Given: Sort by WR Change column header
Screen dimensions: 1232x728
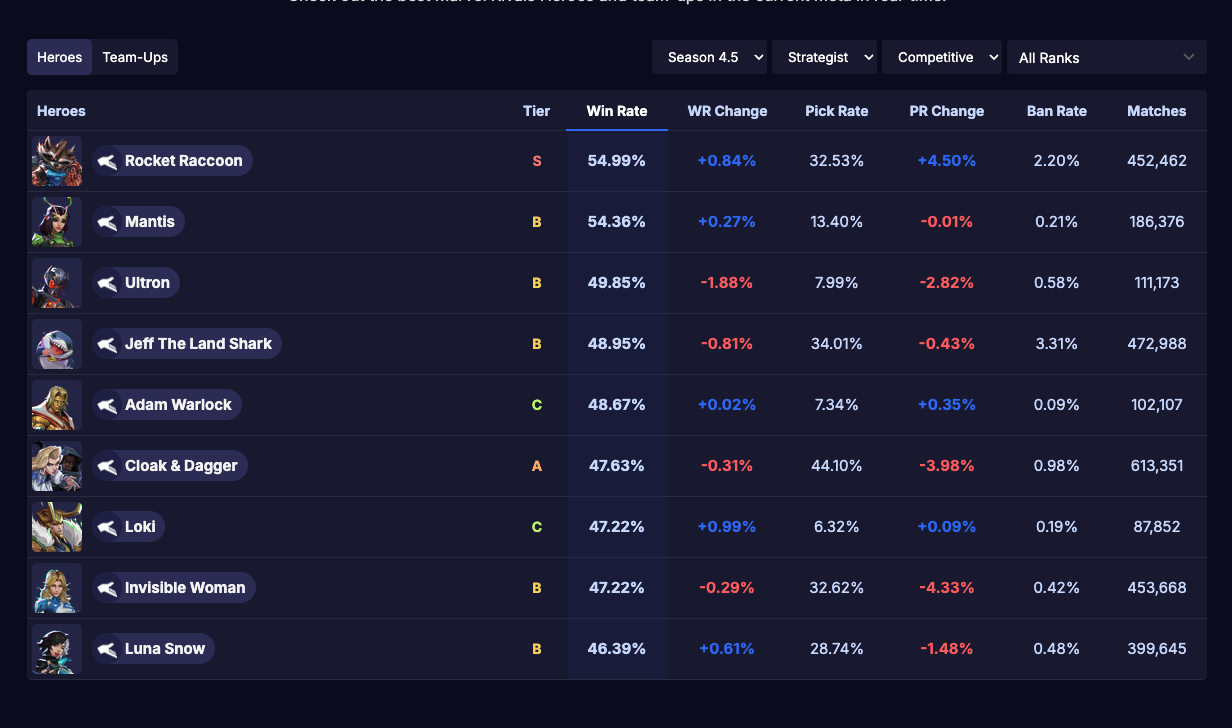Looking at the screenshot, I should 727,111.
